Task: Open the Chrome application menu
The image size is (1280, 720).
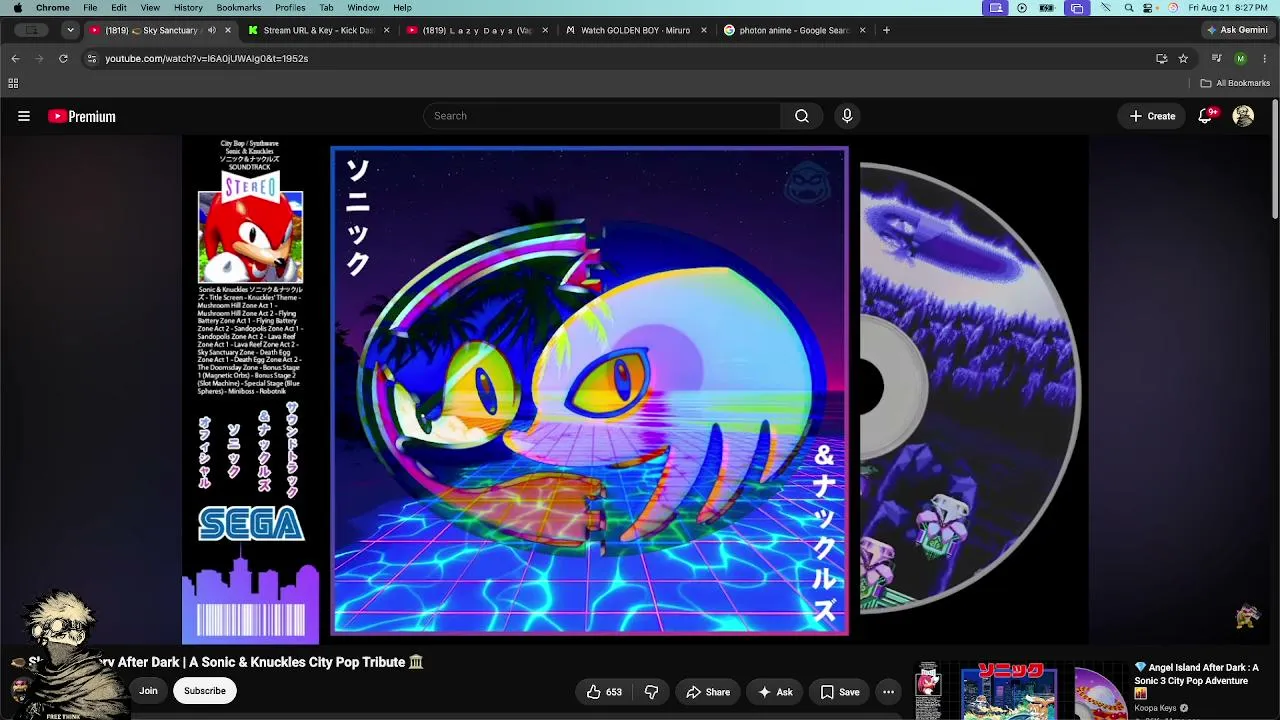Action: click(x=53, y=8)
